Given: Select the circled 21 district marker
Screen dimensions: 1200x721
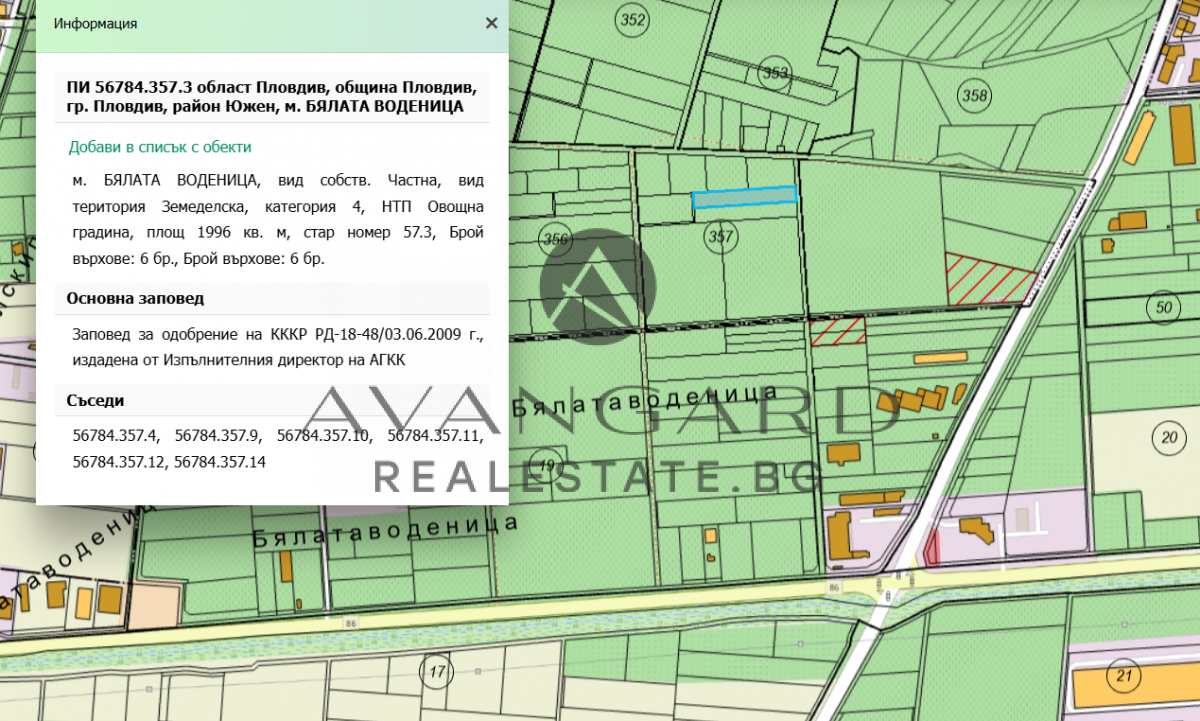Looking at the screenshot, I should [1124, 677].
